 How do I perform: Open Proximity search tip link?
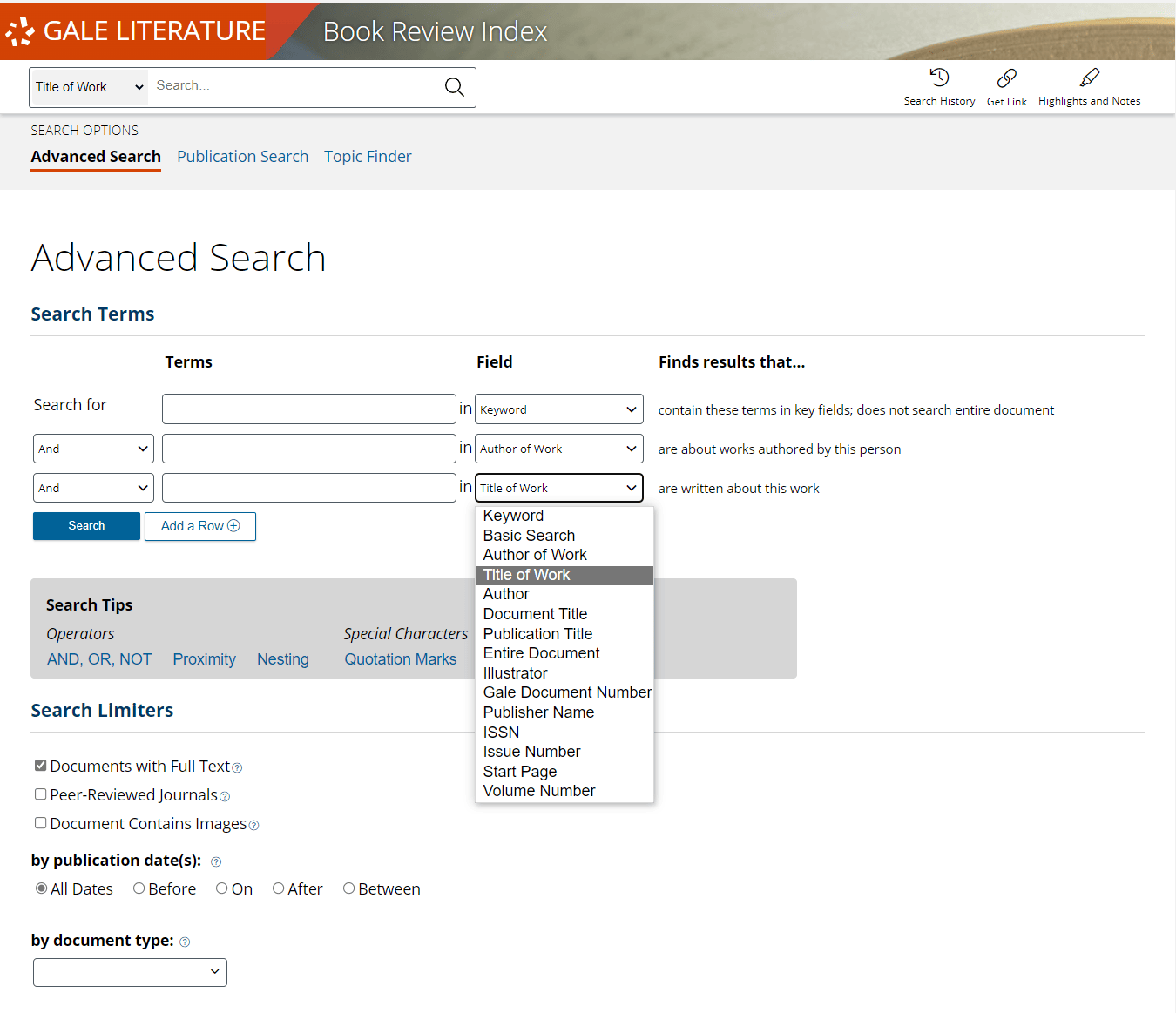click(204, 659)
